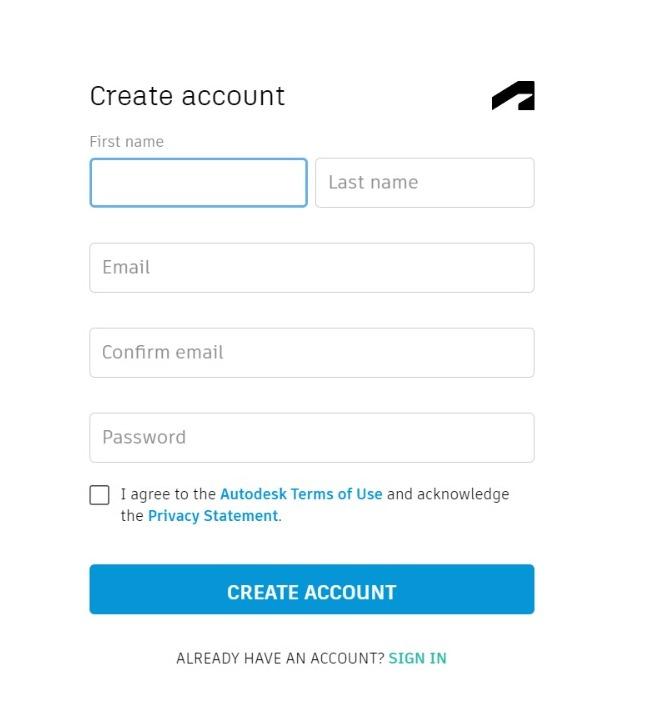Screen dimensions: 672x704
Task: Select the Email input box
Action: 311,268
